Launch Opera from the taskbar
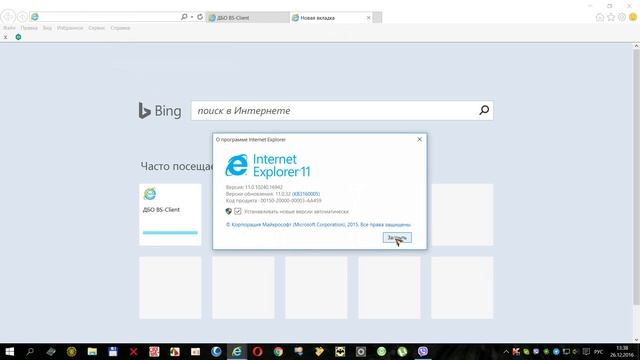 tap(258, 351)
